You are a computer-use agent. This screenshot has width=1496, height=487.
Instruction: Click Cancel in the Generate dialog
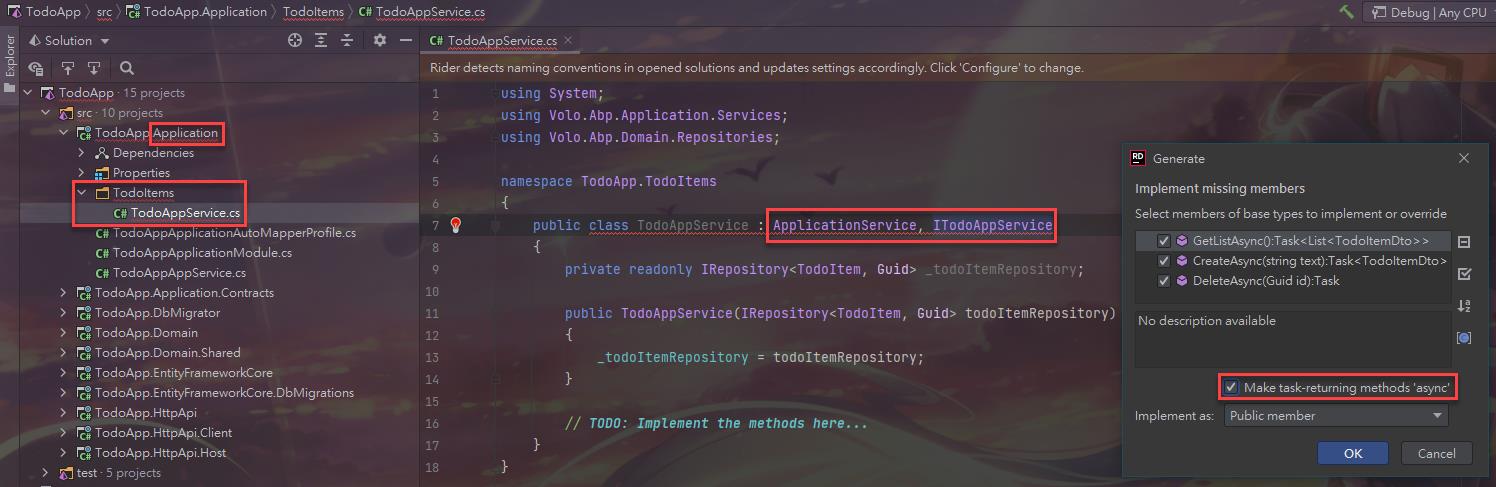[x=1436, y=453]
